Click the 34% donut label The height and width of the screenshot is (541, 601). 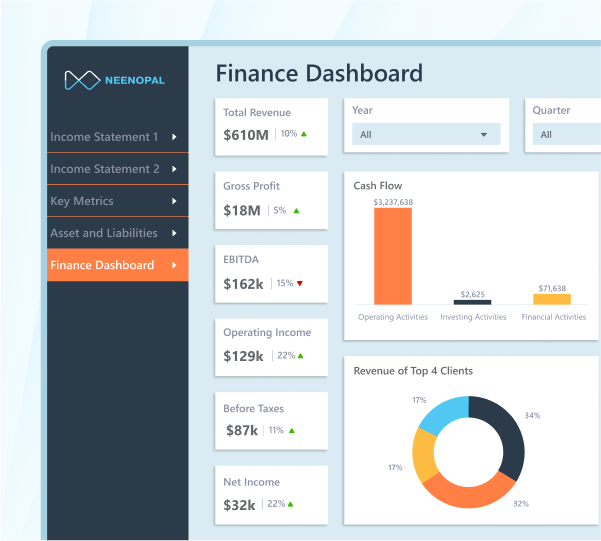[x=532, y=415]
